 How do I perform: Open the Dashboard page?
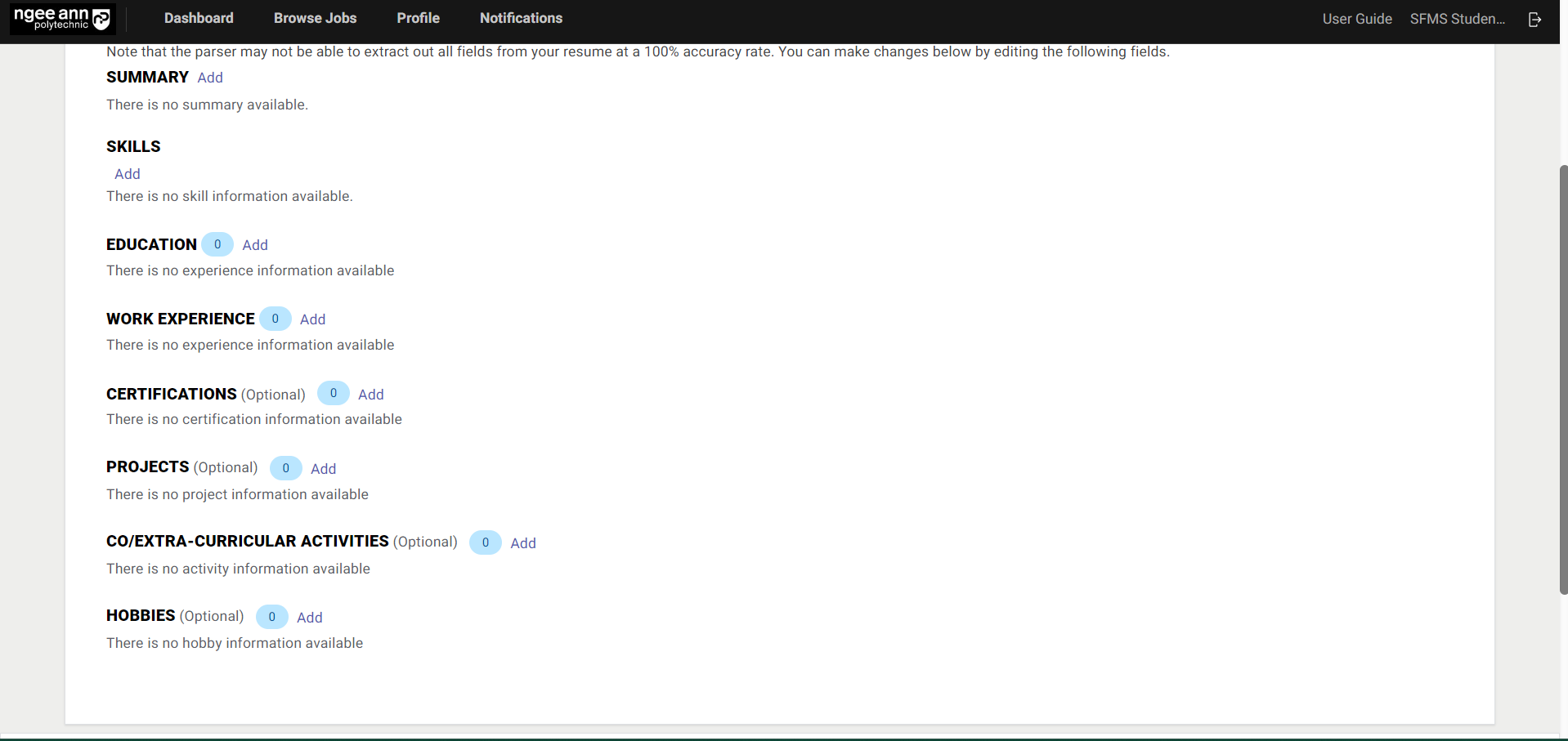(198, 18)
